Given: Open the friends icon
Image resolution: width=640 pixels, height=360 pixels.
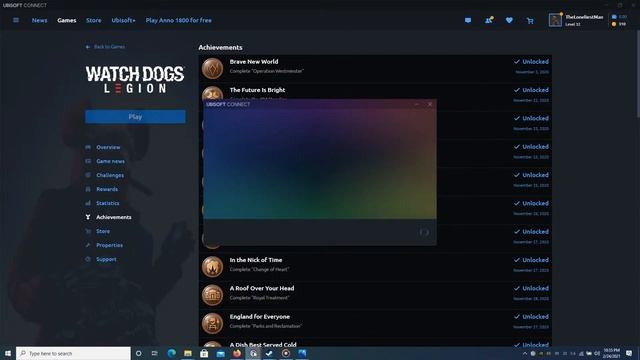Looking at the screenshot, I should (489, 20).
